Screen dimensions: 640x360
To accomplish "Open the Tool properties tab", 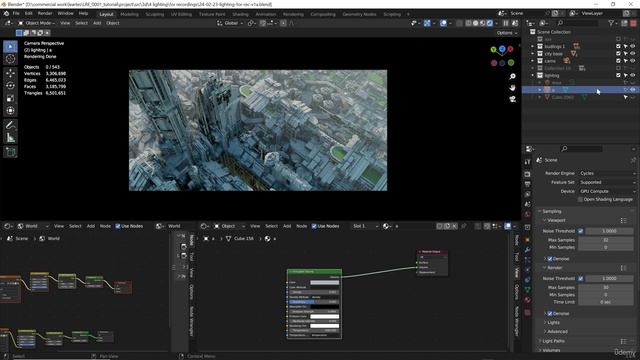I will (x=527, y=162).
